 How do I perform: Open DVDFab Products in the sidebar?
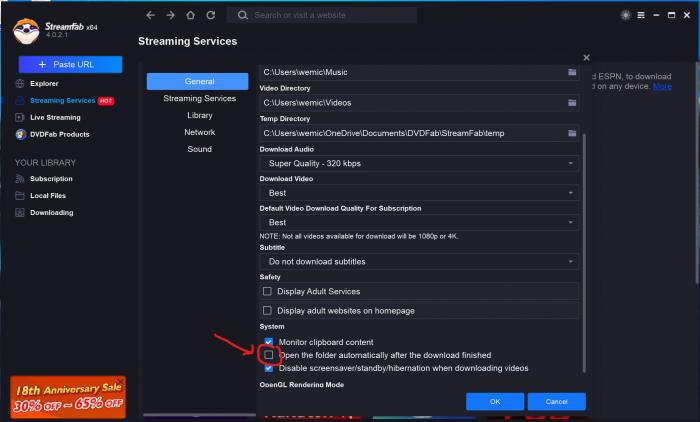(60, 134)
